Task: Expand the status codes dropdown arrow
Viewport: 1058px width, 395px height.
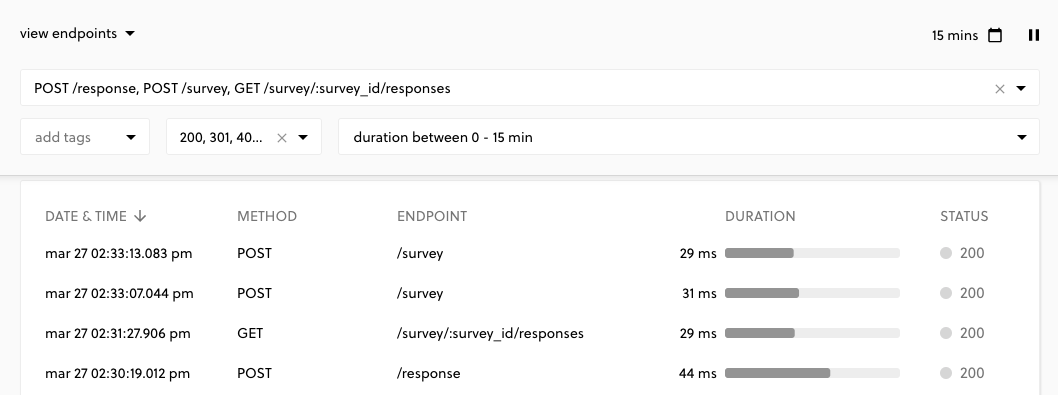Action: tap(303, 138)
